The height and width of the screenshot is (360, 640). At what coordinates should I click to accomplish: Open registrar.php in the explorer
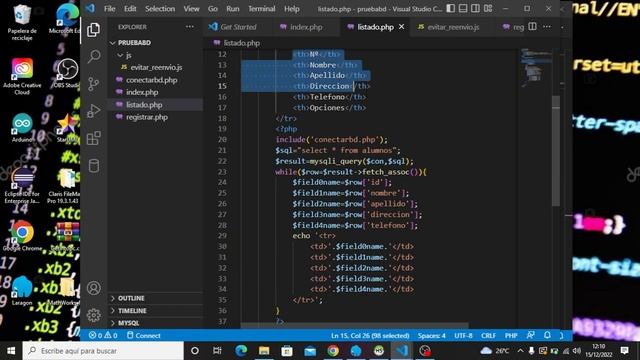(x=155, y=117)
